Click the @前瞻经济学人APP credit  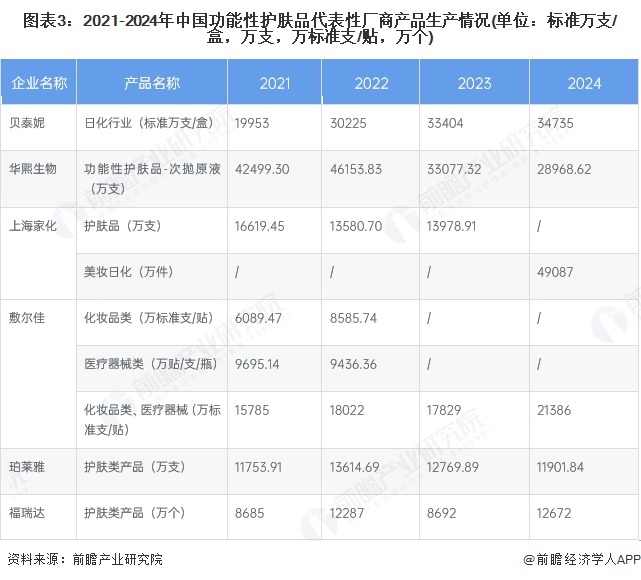582,559
